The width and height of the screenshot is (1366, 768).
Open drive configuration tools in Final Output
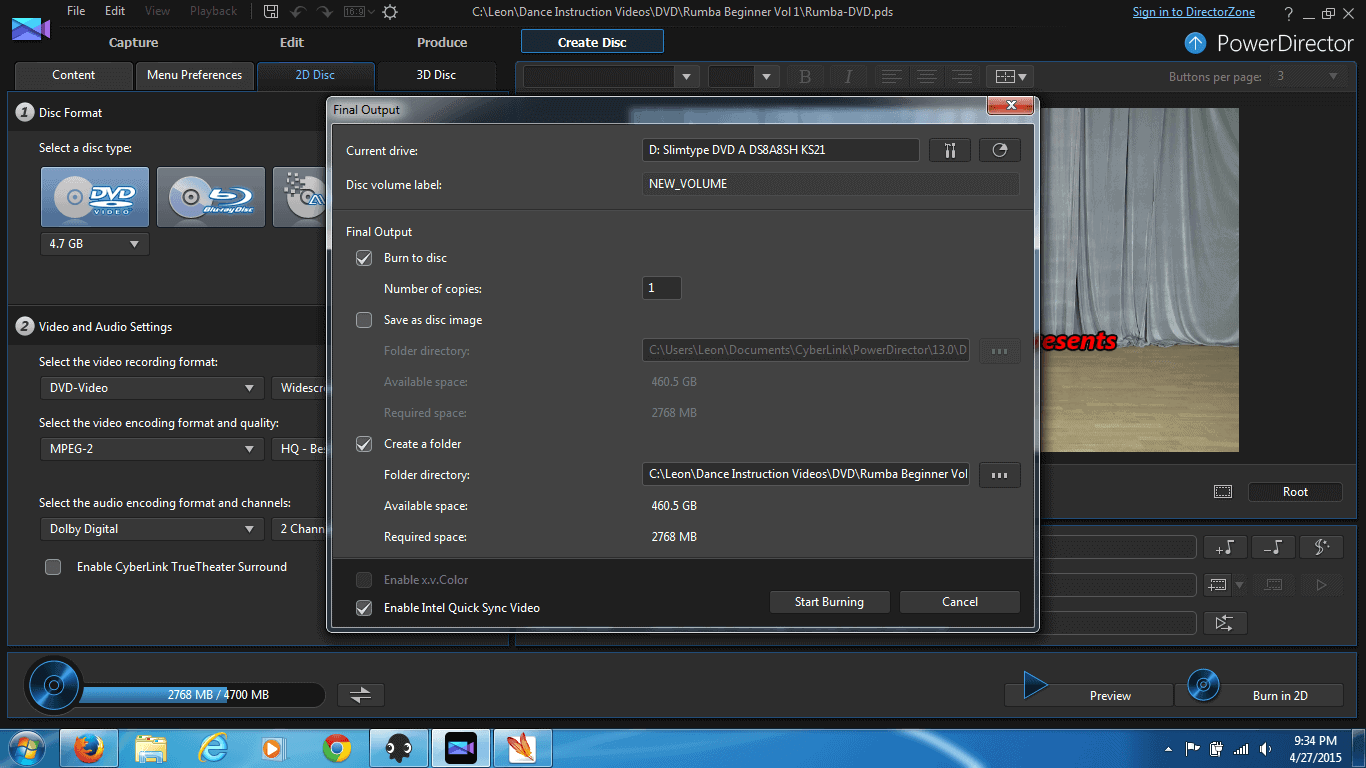point(950,150)
